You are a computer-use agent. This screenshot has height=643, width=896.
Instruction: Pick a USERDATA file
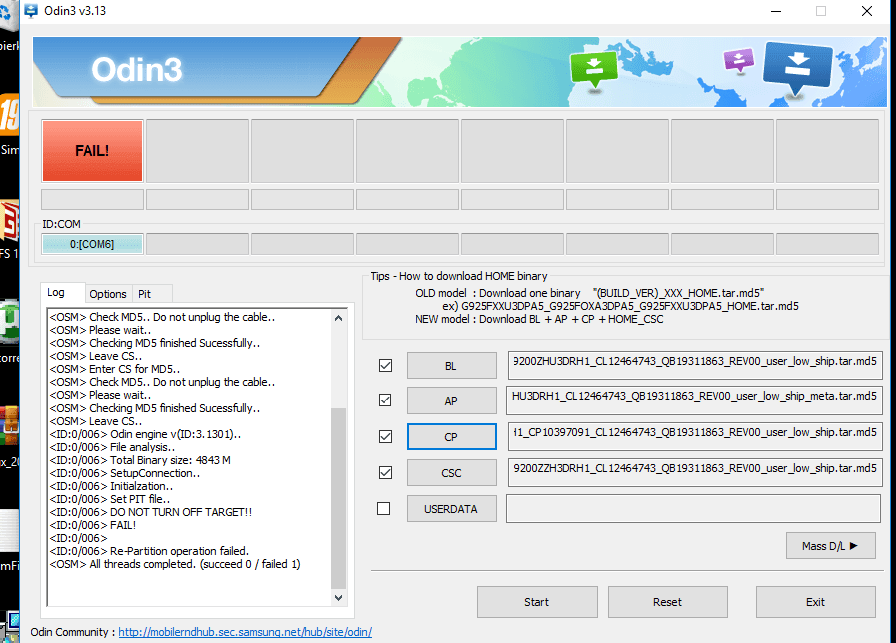451,509
